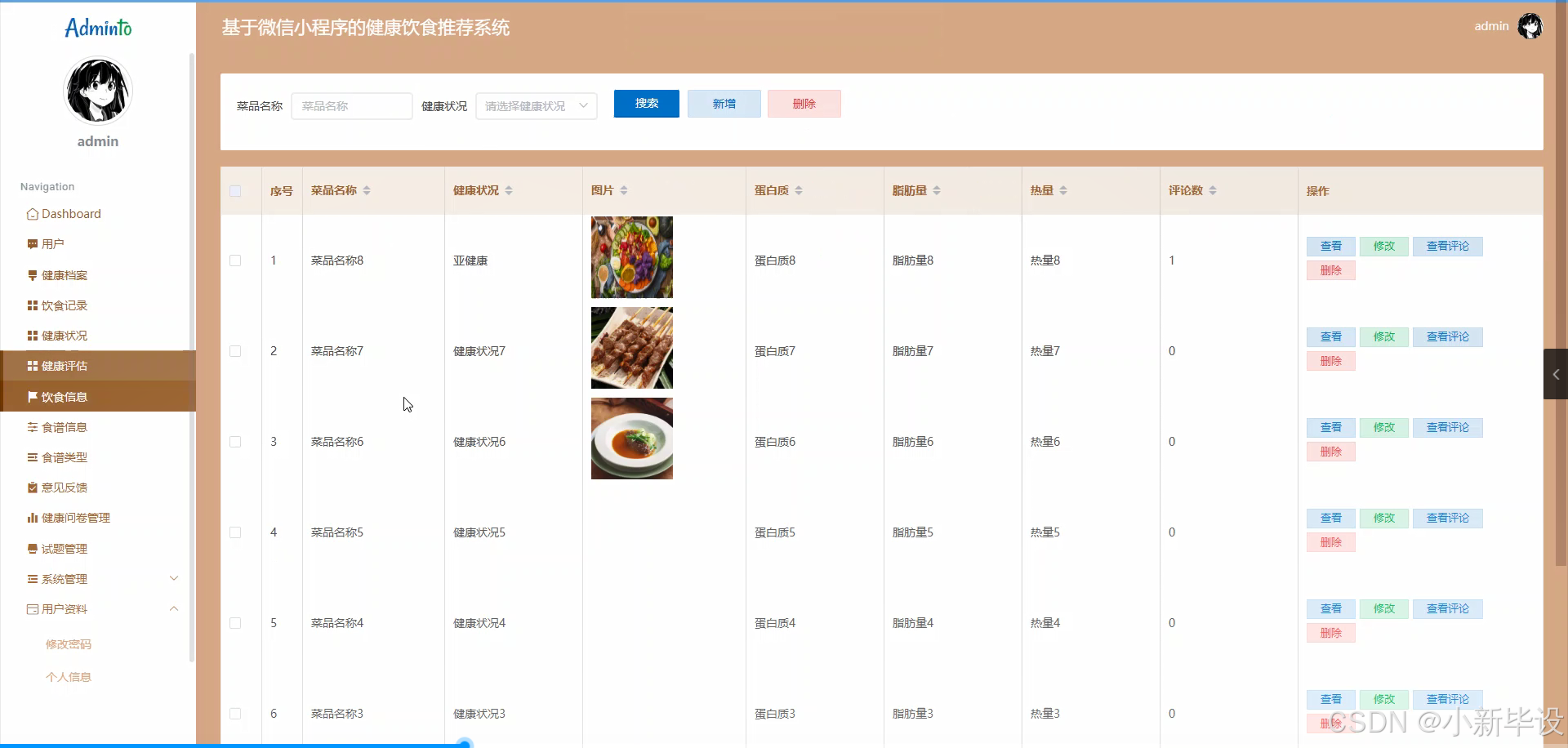The image size is (1568, 748).
Task: Select the Dashboard home icon
Action: coord(32,213)
